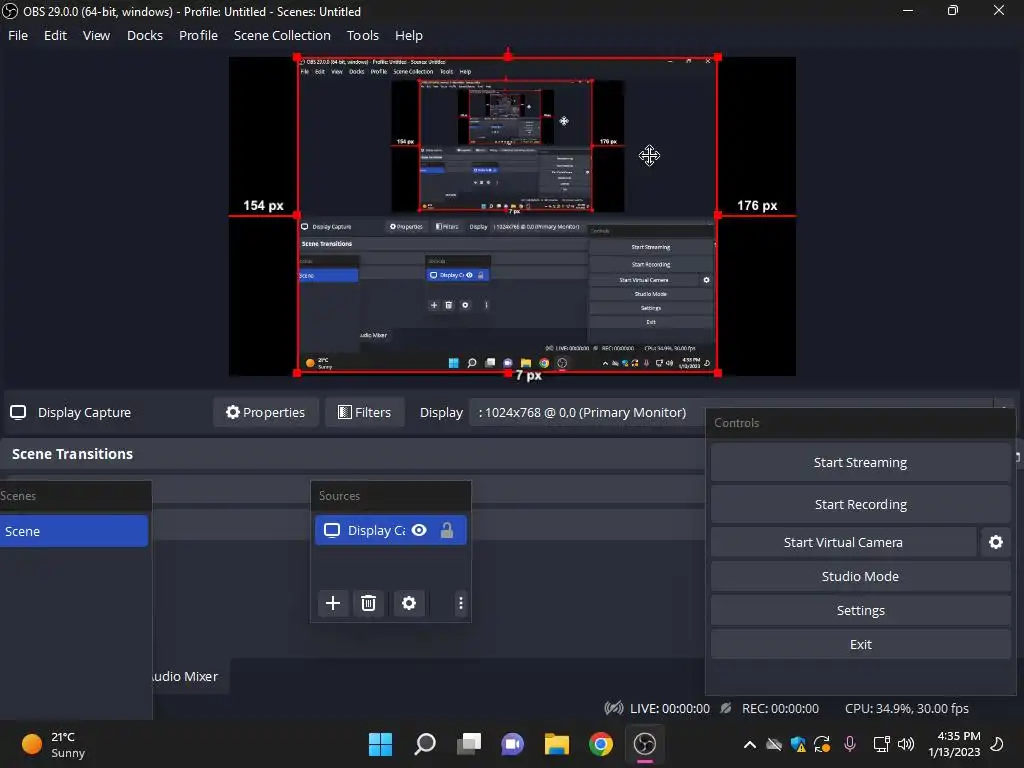Open the Scene Collection menu
1024x768 pixels.
[282, 35]
